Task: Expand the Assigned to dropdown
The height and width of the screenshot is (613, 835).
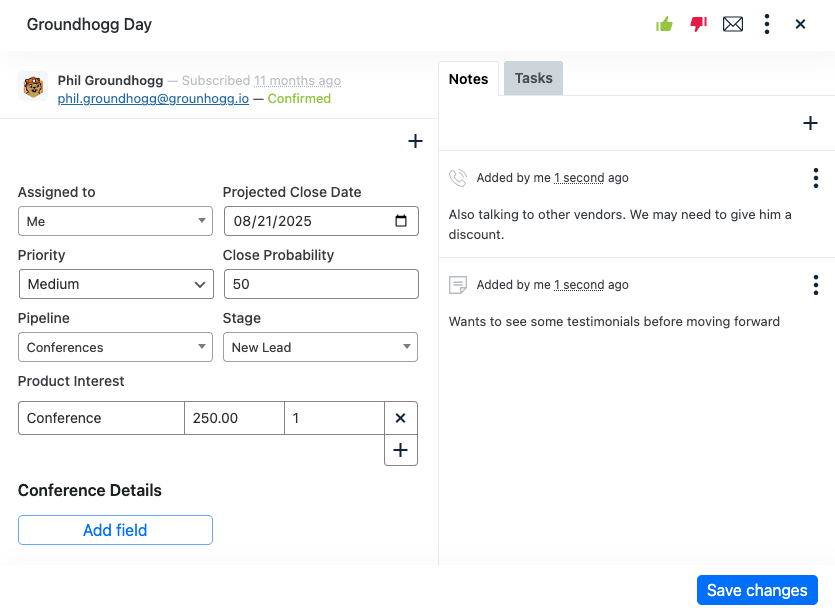Action: 116,221
